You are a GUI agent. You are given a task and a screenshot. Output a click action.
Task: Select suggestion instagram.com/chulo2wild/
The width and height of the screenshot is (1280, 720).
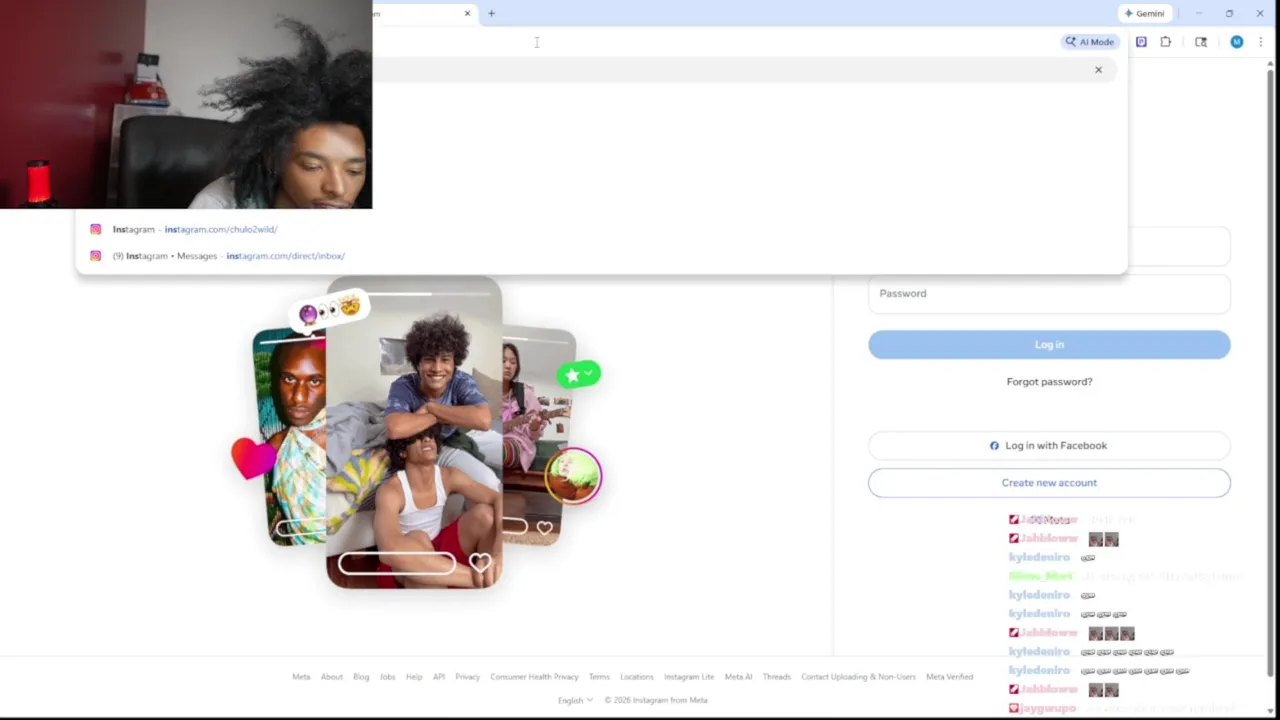[x=601, y=229]
